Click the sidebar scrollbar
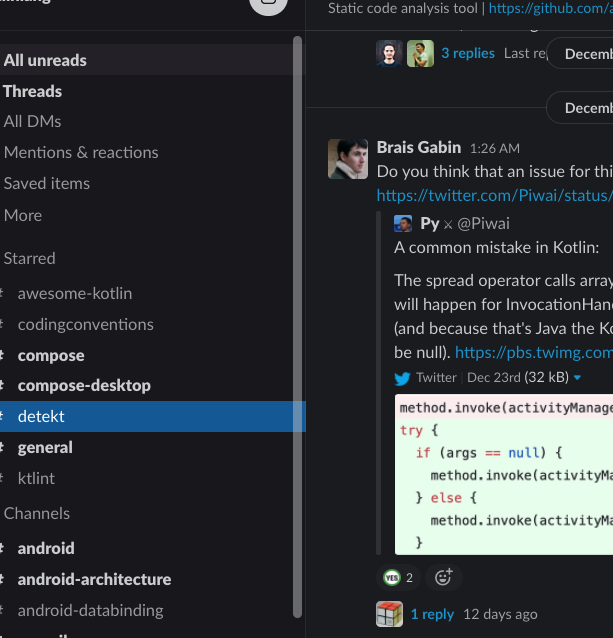 297,327
